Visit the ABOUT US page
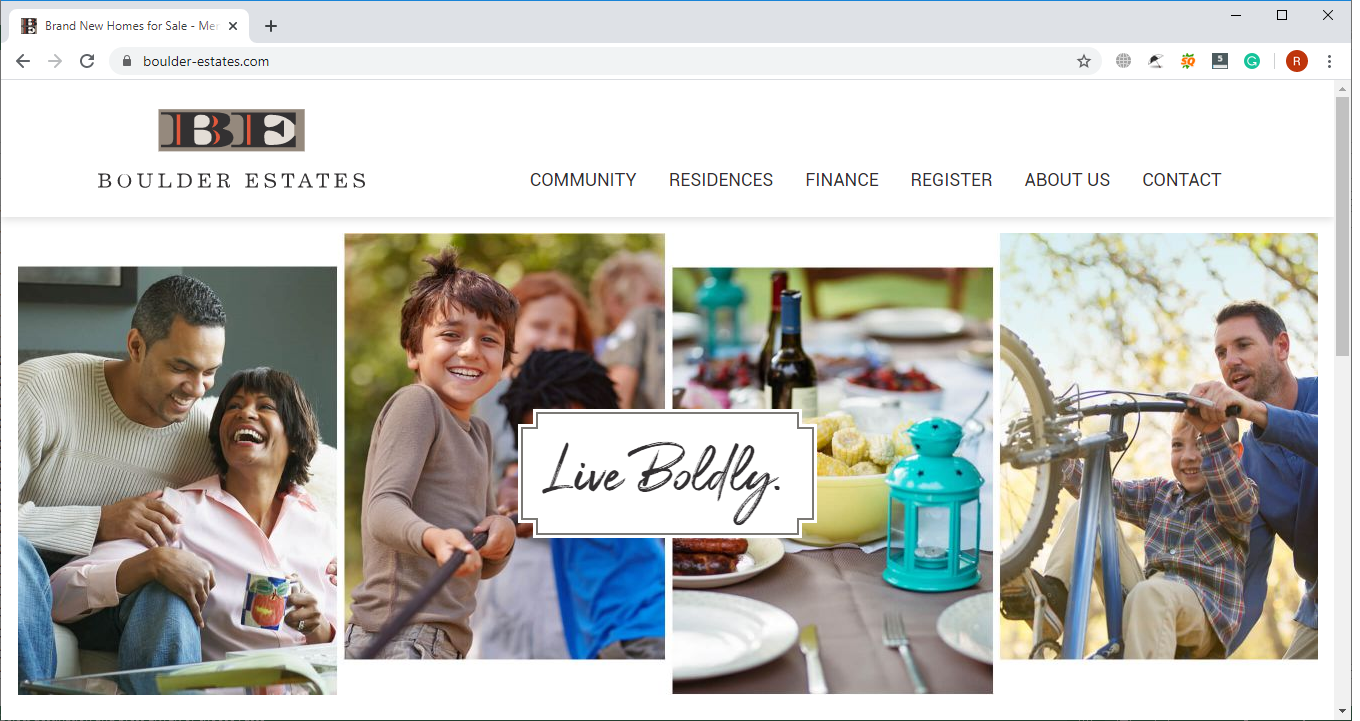The width and height of the screenshot is (1360, 721). [1067, 180]
